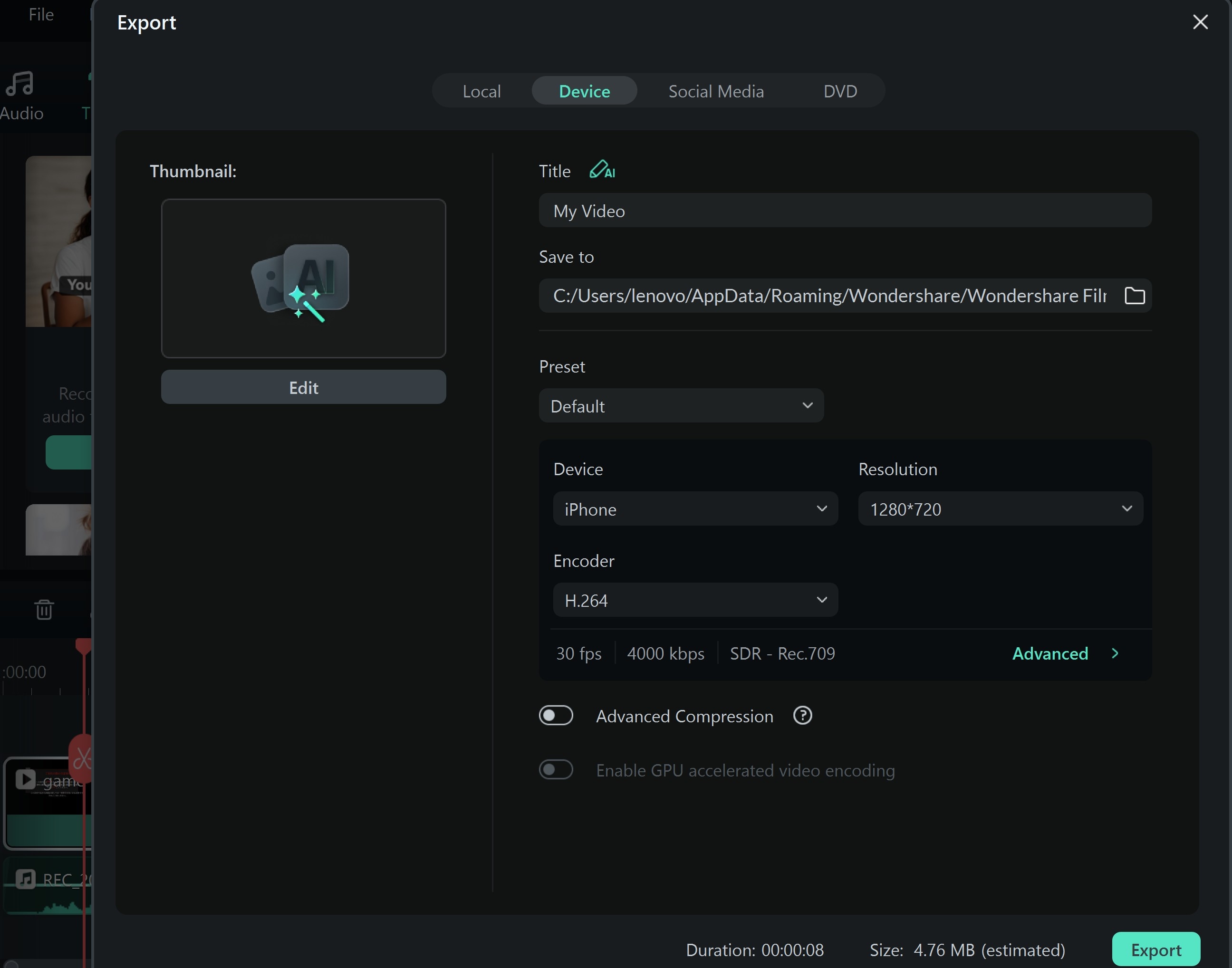Close the Export dialog with X
Image resolution: width=1232 pixels, height=968 pixels.
[1200, 22]
